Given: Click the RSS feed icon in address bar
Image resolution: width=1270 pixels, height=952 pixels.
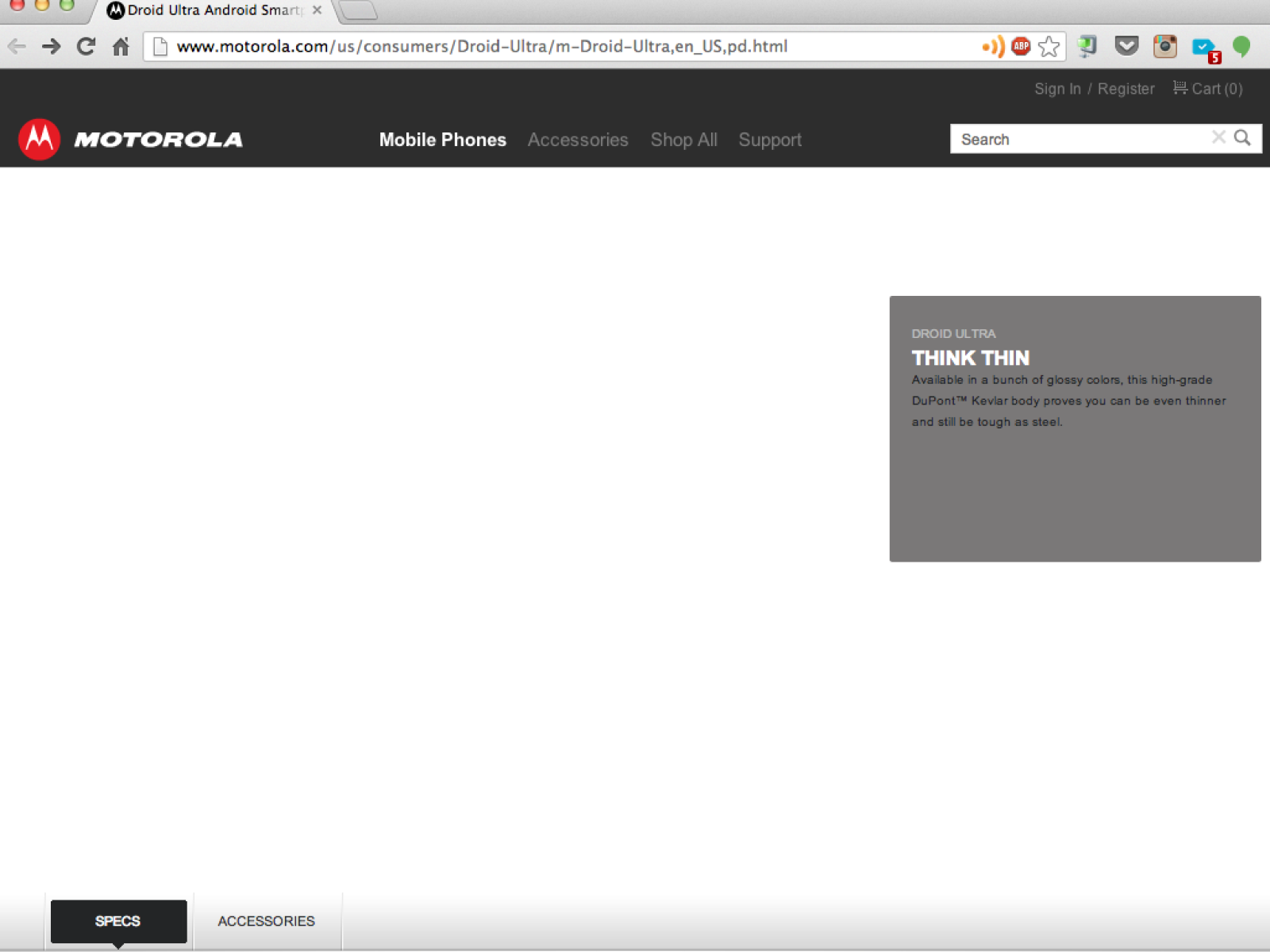Looking at the screenshot, I should pyautogui.click(x=992, y=47).
